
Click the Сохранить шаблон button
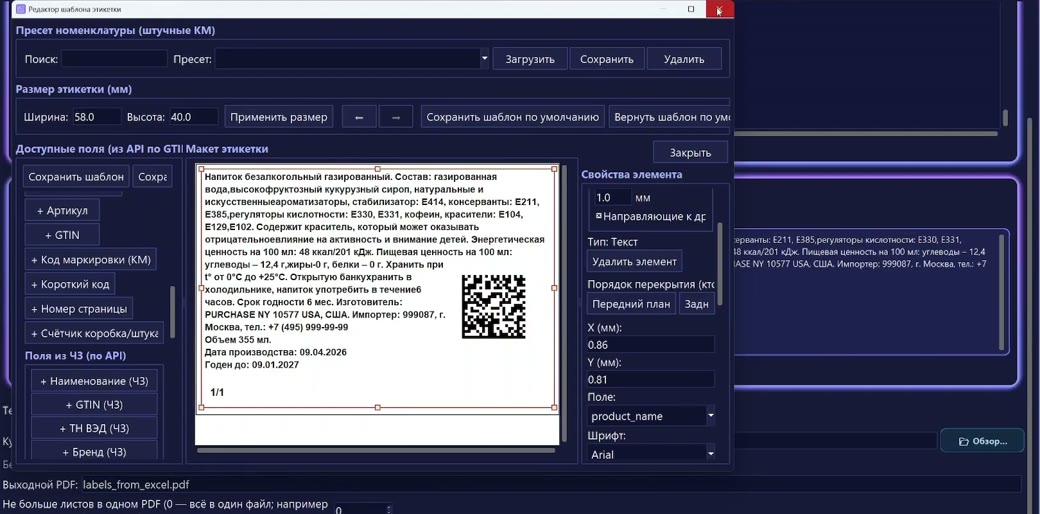coord(76,177)
